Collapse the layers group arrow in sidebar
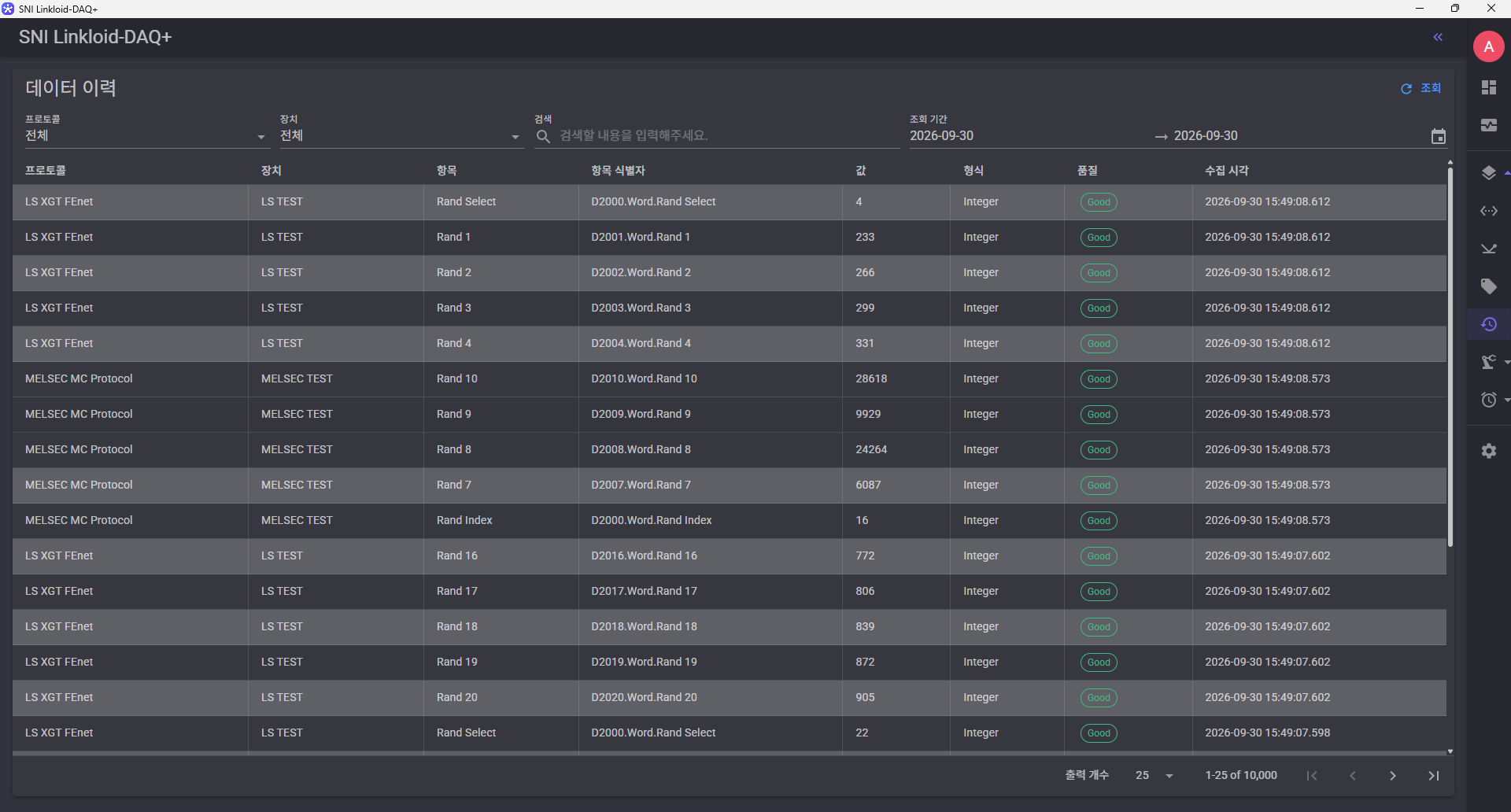1511x812 pixels. (1506, 172)
